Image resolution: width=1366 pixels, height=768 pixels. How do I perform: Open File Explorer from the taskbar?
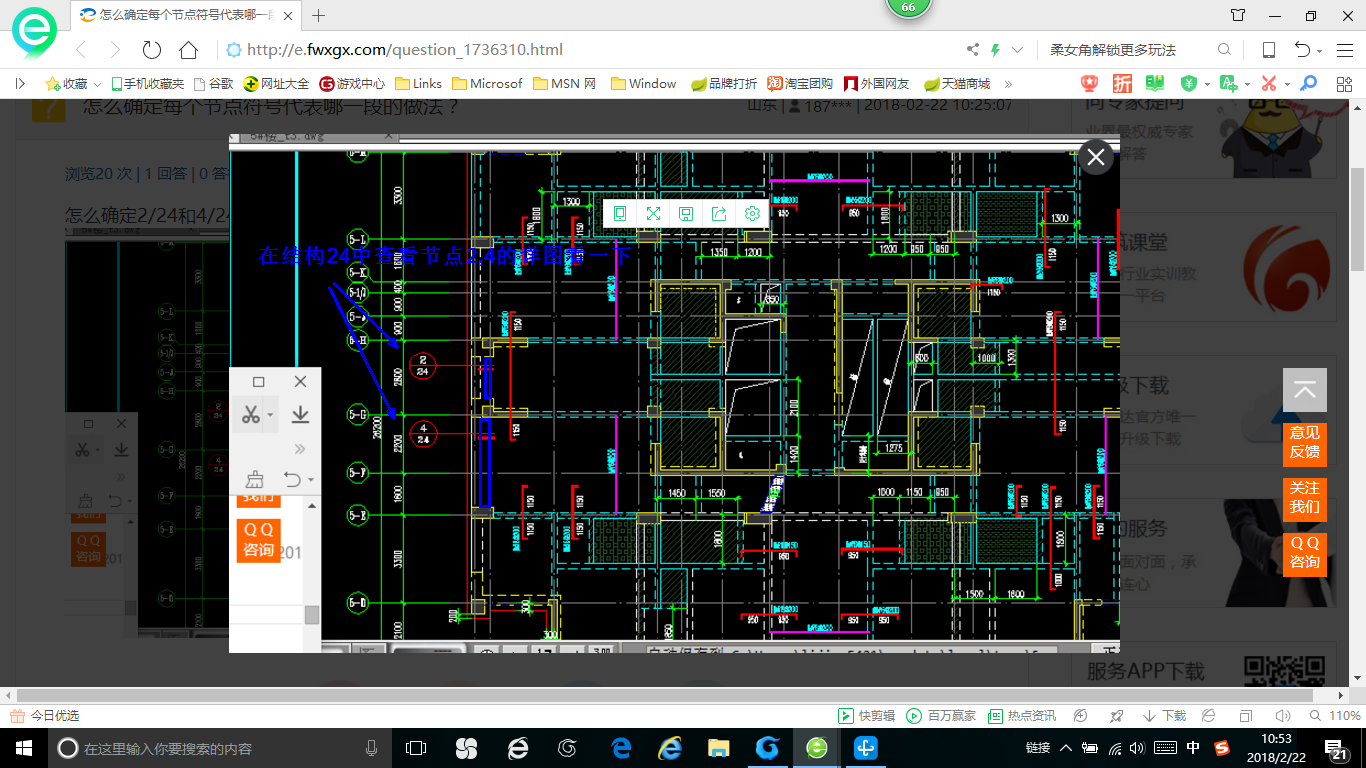718,748
